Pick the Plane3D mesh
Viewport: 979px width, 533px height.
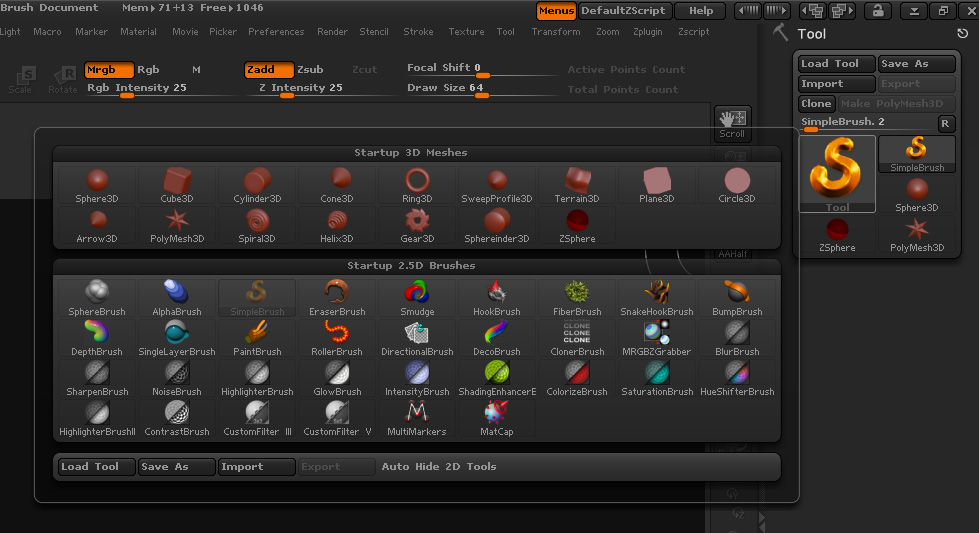coord(656,186)
